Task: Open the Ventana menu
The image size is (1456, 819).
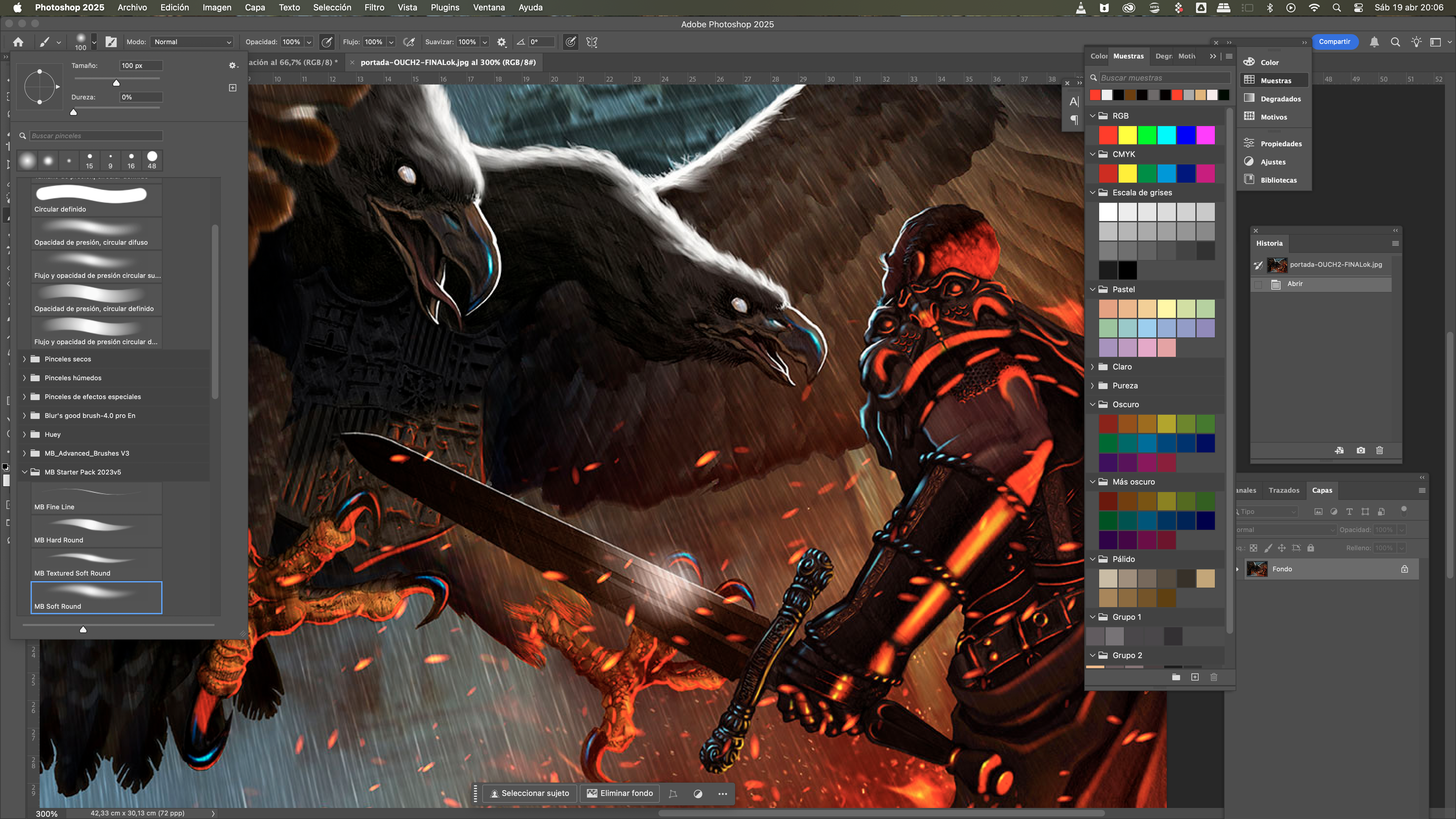Action: [x=488, y=7]
